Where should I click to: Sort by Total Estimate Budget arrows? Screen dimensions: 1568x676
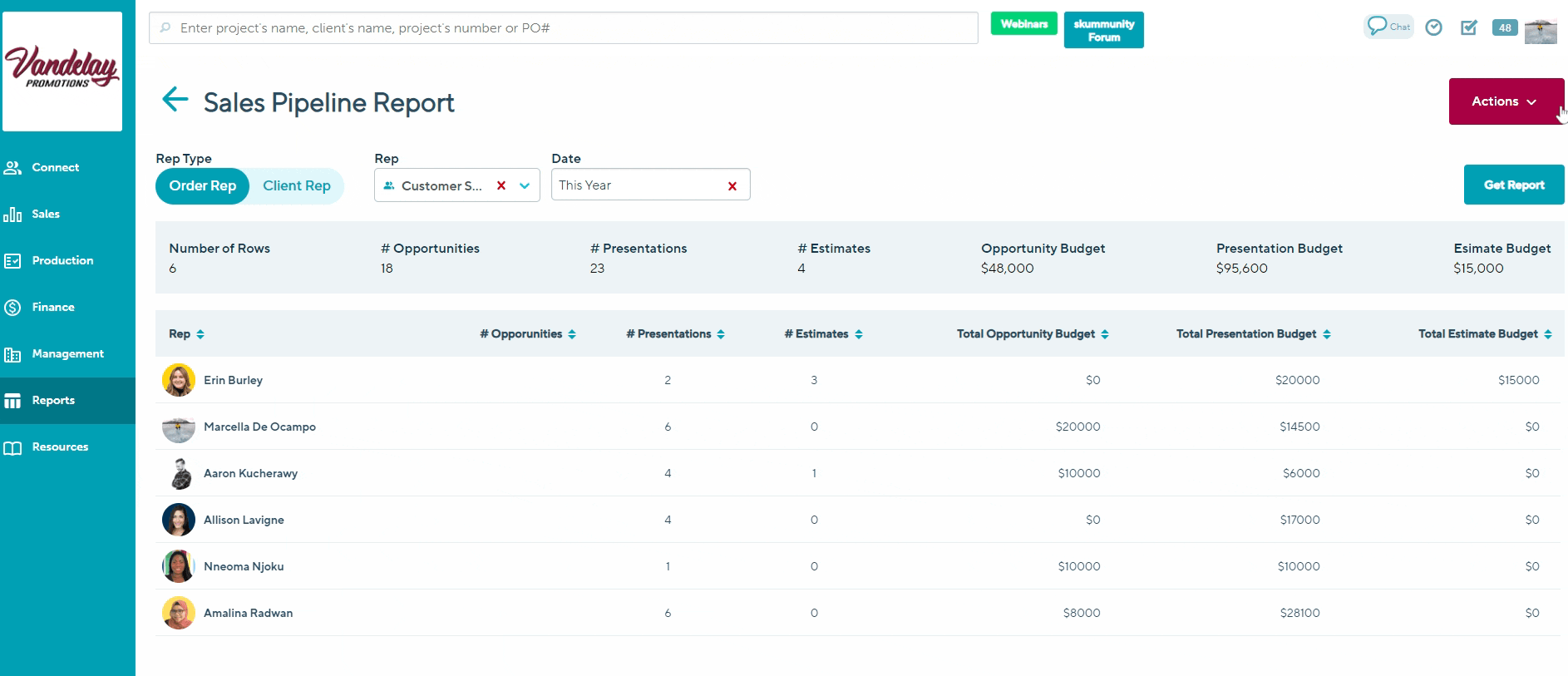click(x=1548, y=334)
